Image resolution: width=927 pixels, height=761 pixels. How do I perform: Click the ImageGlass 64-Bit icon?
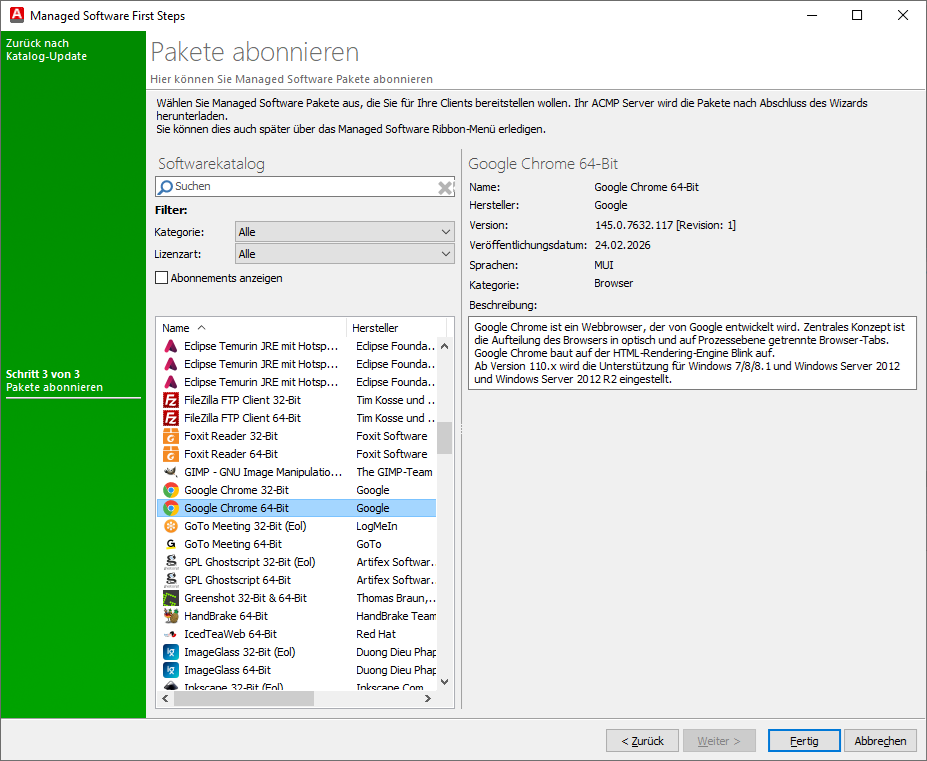click(171, 670)
